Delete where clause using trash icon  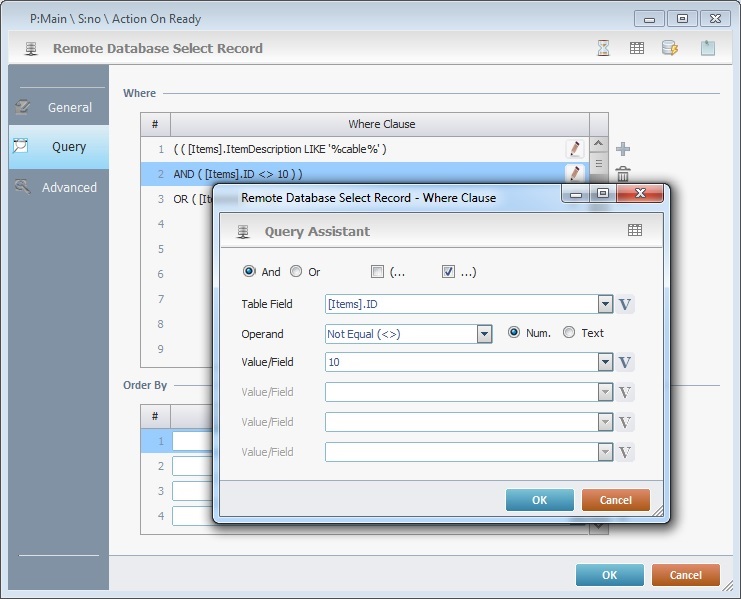623,175
